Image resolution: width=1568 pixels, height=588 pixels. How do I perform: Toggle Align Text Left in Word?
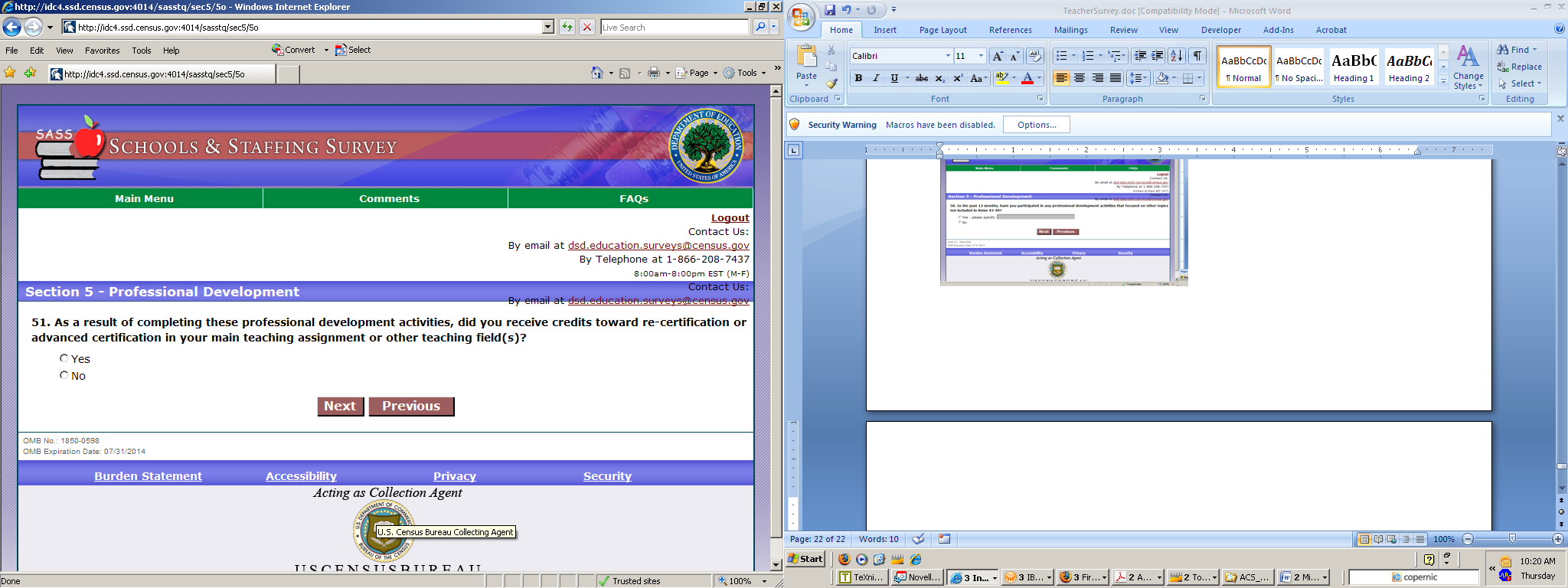click(1061, 78)
